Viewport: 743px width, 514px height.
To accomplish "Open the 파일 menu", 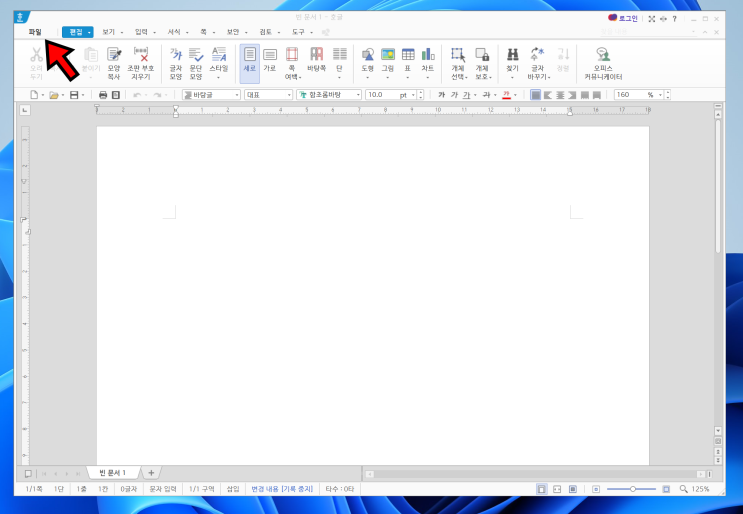I will tap(35, 32).
